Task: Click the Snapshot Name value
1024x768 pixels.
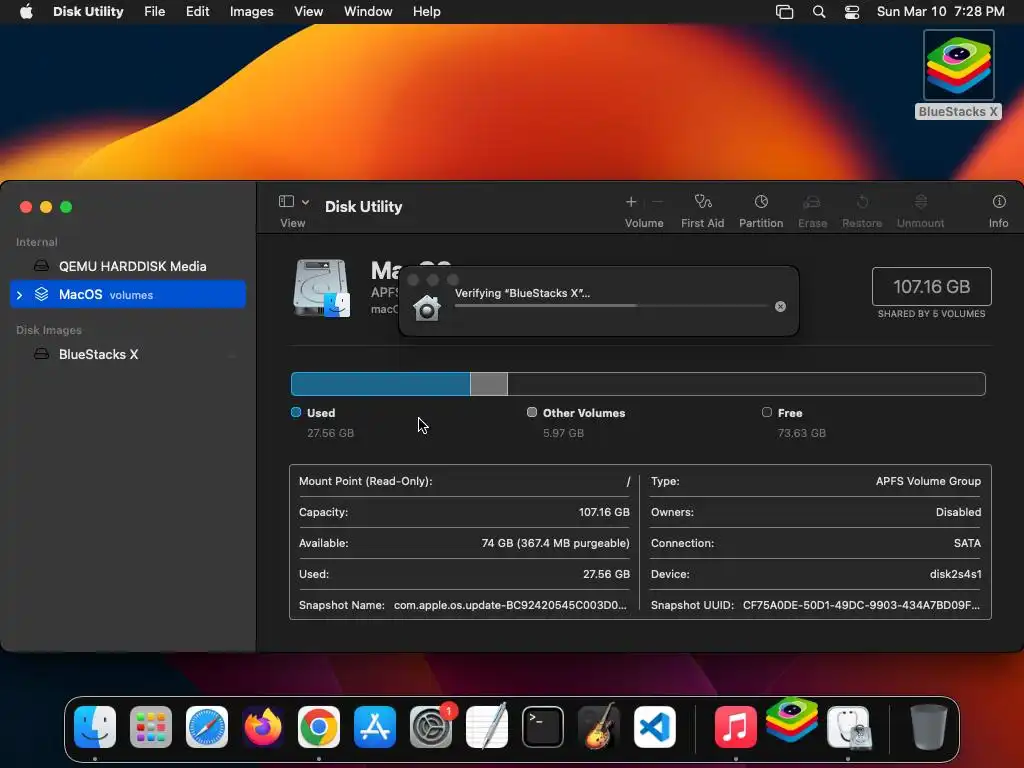Action: point(510,605)
